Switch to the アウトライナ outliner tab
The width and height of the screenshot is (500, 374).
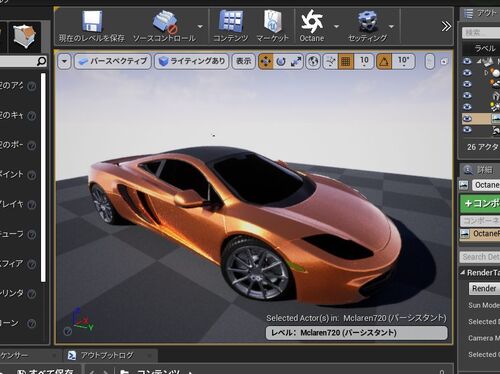pos(481,14)
